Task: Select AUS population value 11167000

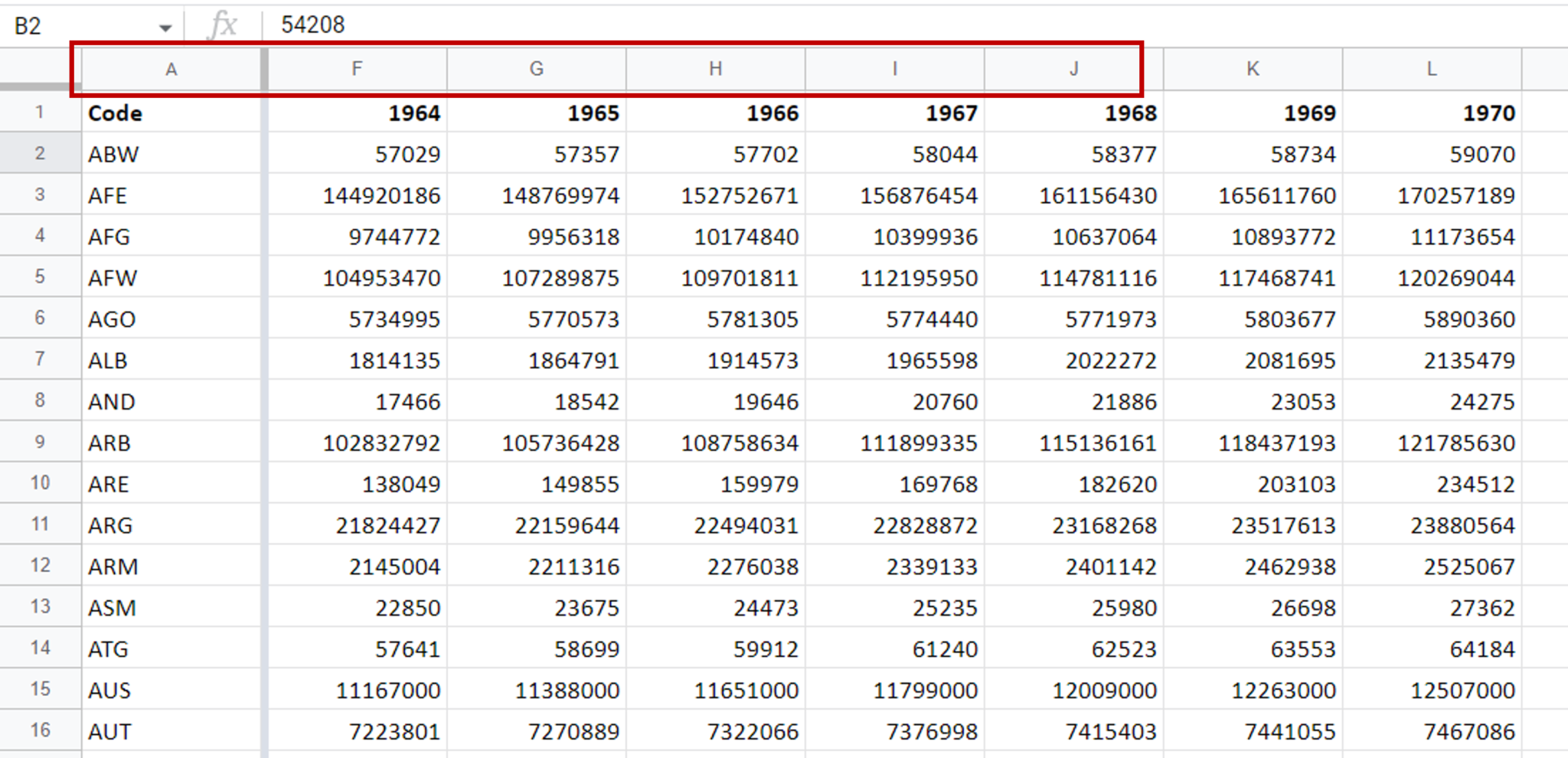Action: point(357,690)
